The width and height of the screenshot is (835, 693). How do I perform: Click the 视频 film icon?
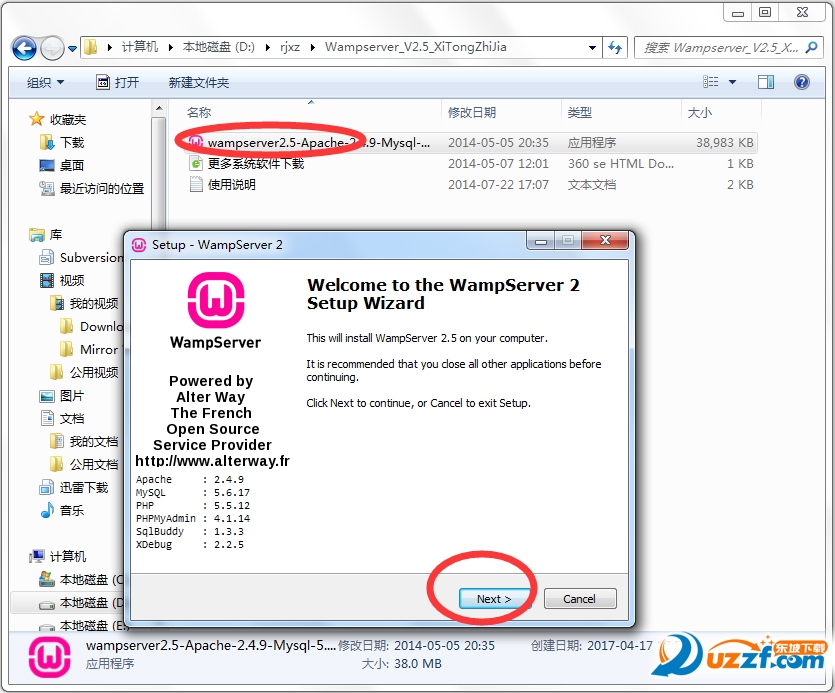47,280
